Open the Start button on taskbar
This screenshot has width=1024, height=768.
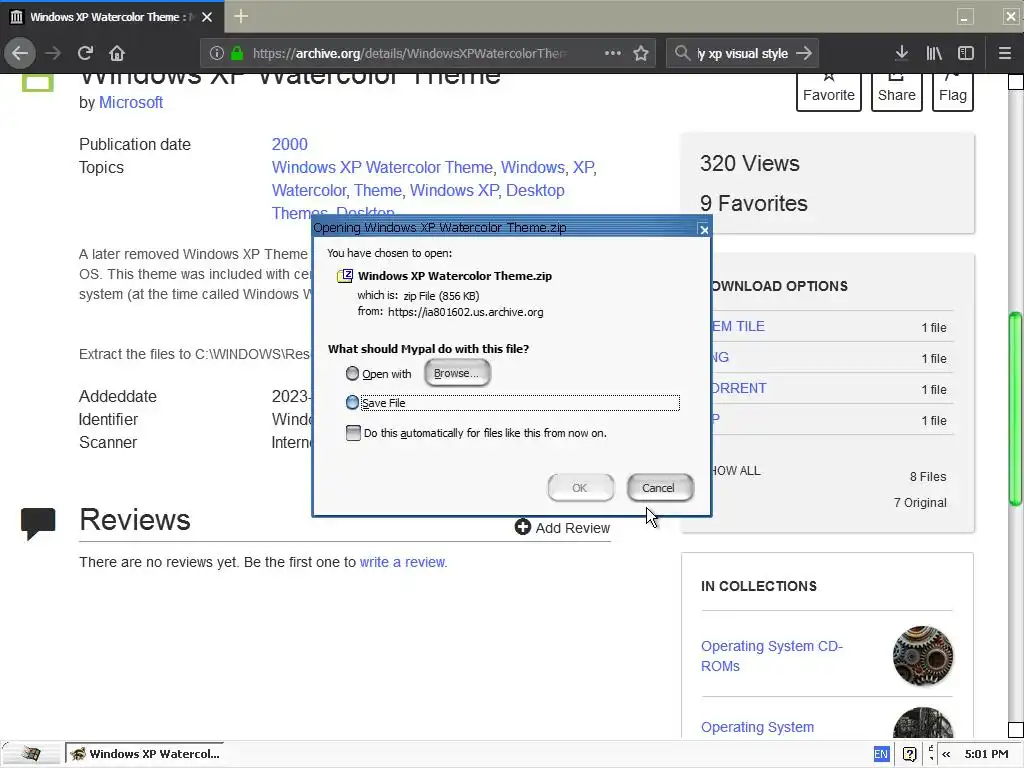pyautogui.click(x=31, y=754)
